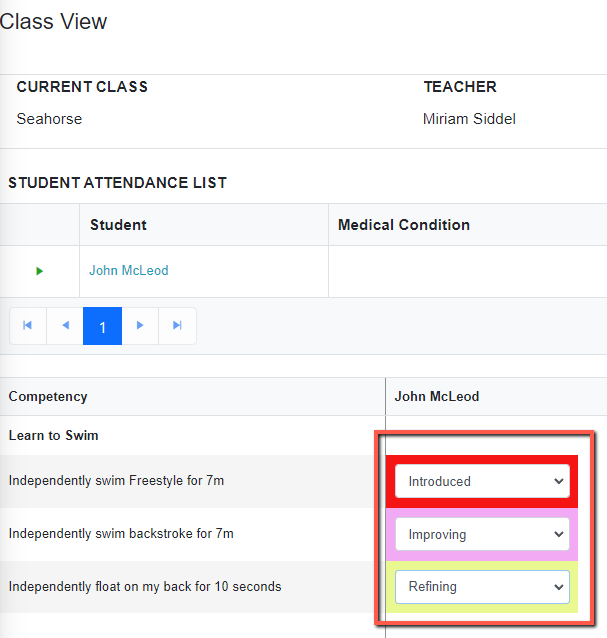
Task: Go to previous page of attendance list
Action: [x=65, y=326]
